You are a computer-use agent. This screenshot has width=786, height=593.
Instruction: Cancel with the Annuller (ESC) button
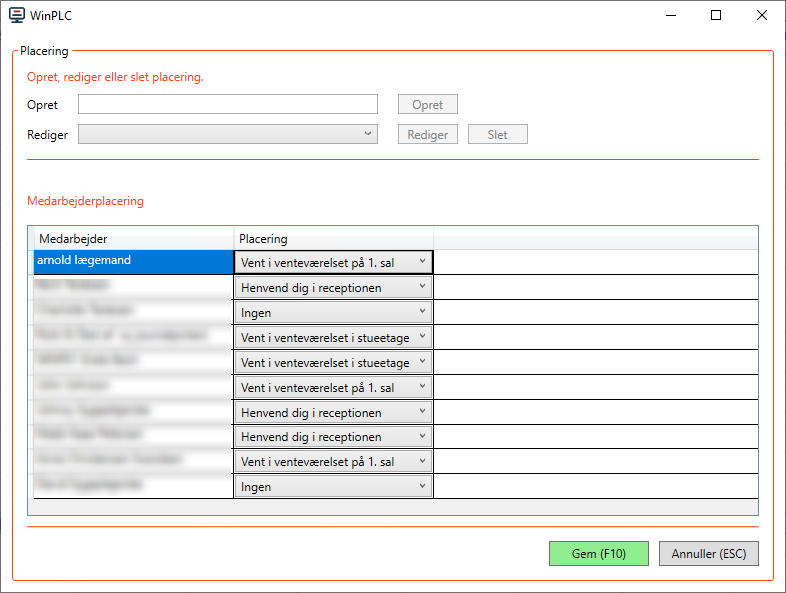(x=709, y=553)
